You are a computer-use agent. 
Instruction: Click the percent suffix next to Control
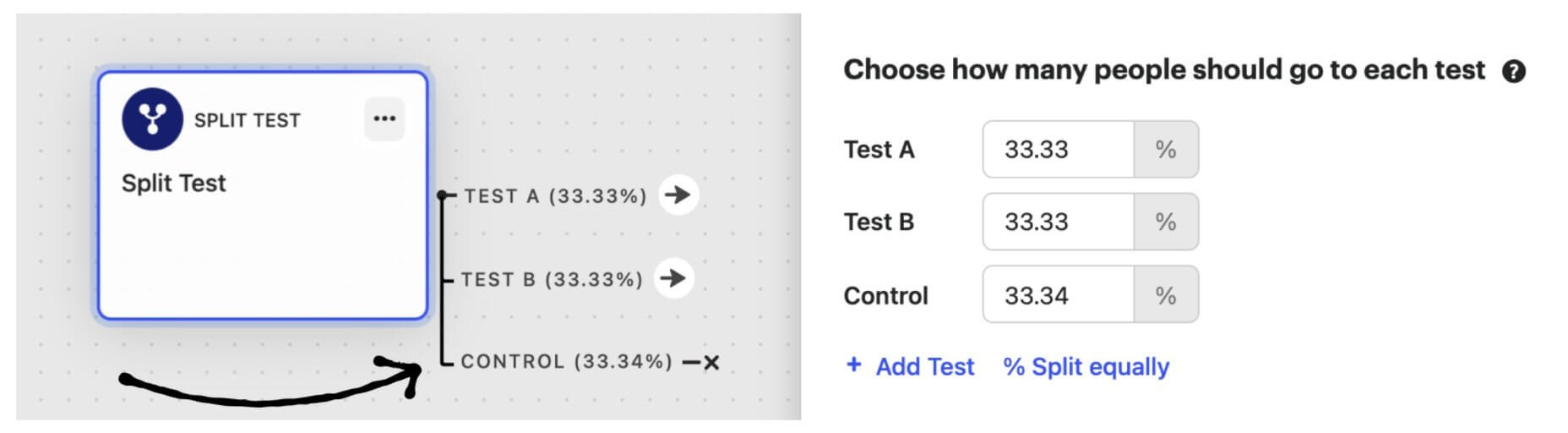(1165, 295)
